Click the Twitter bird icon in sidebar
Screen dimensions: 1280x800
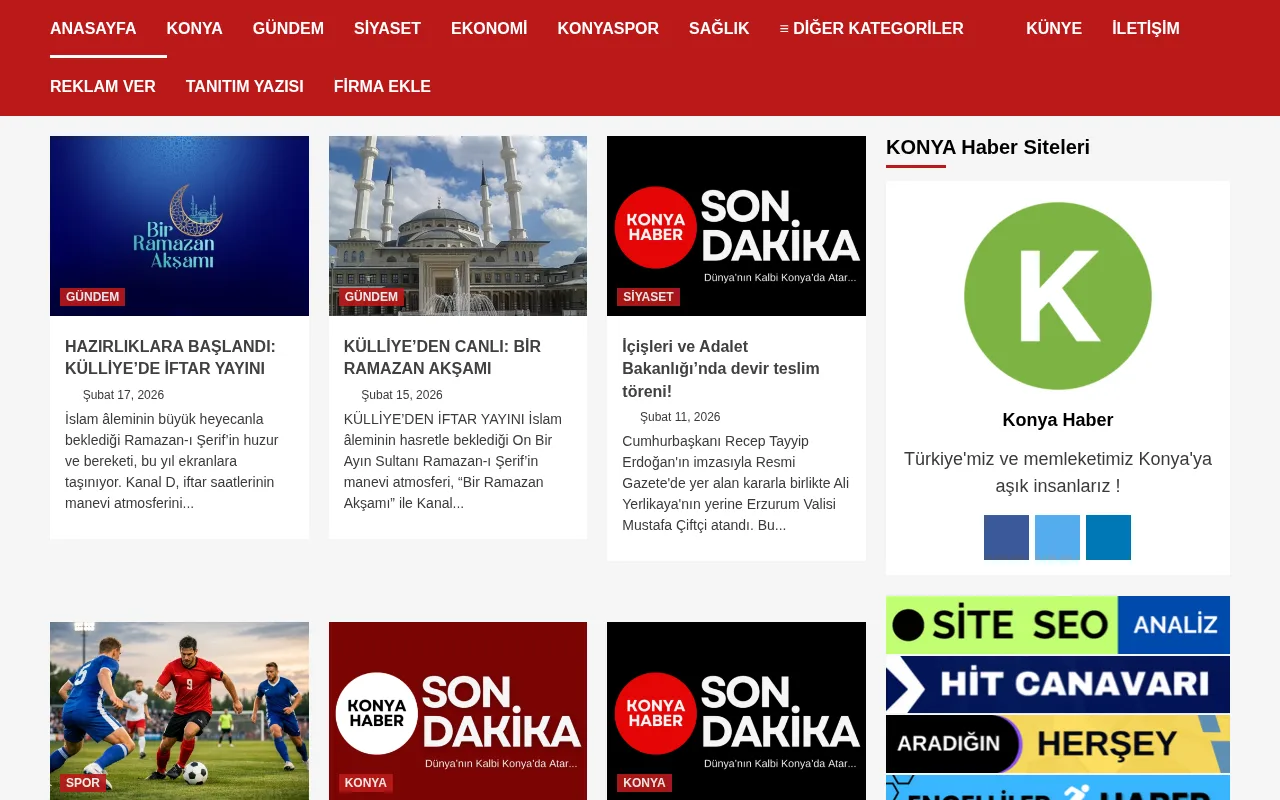[x=1057, y=537]
